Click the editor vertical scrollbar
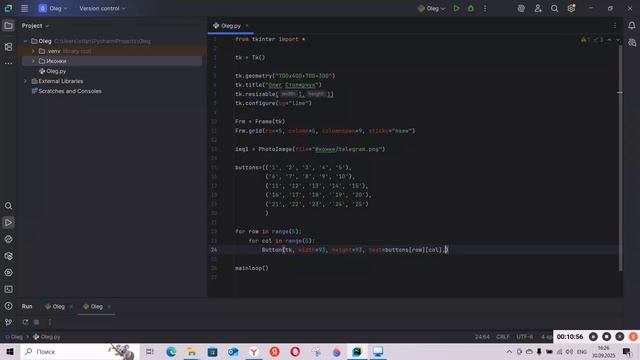Screen dimensions: 640x360 [620, 157]
